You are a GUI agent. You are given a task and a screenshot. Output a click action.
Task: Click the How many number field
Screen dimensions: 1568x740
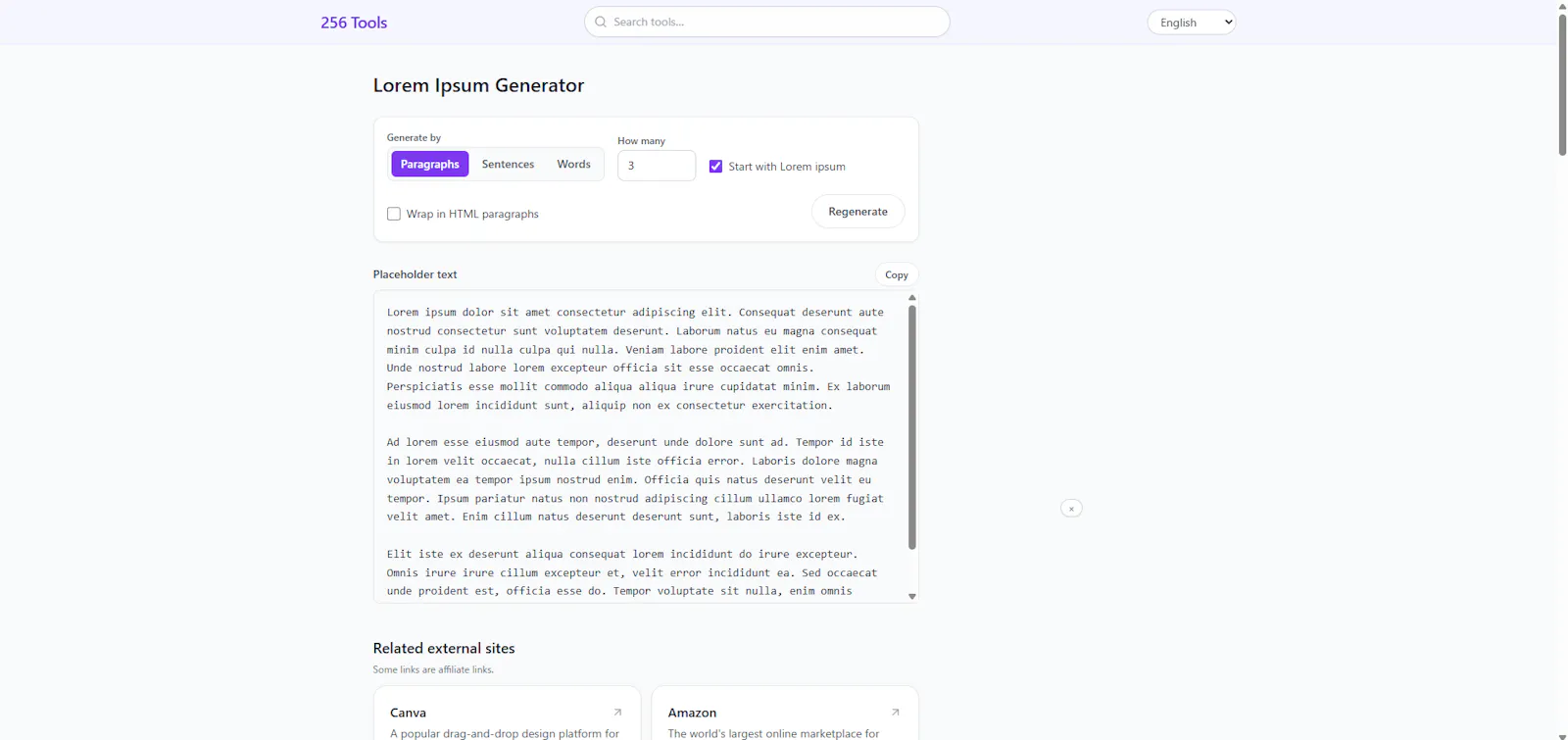pyautogui.click(x=657, y=166)
